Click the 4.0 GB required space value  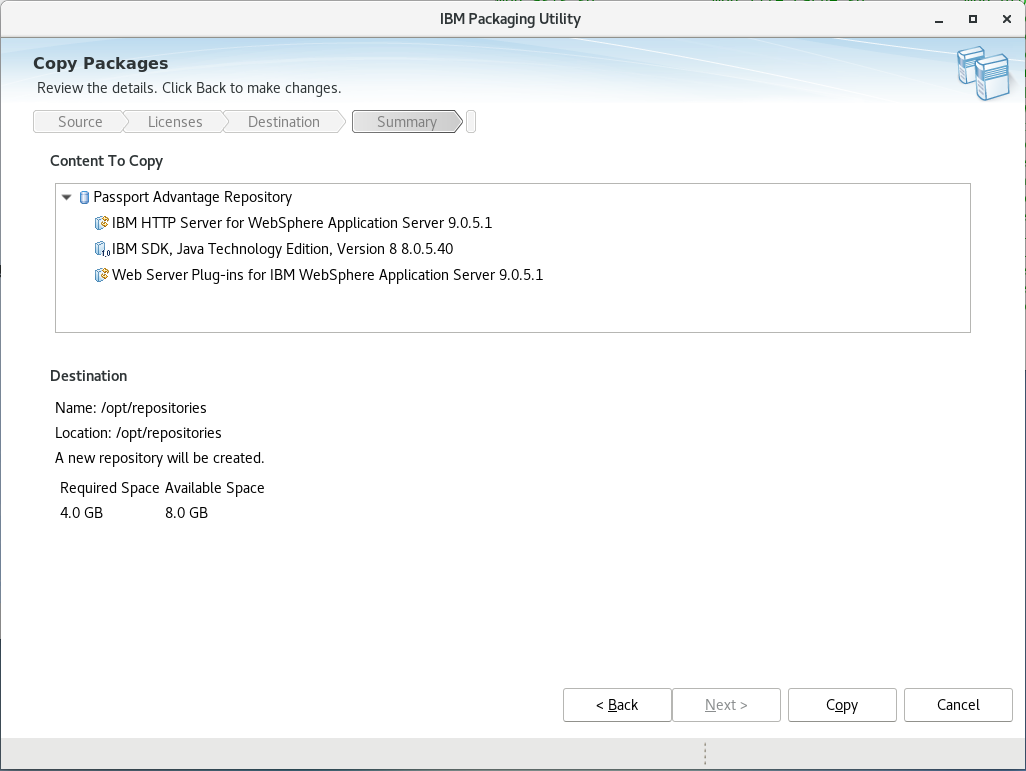82,512
